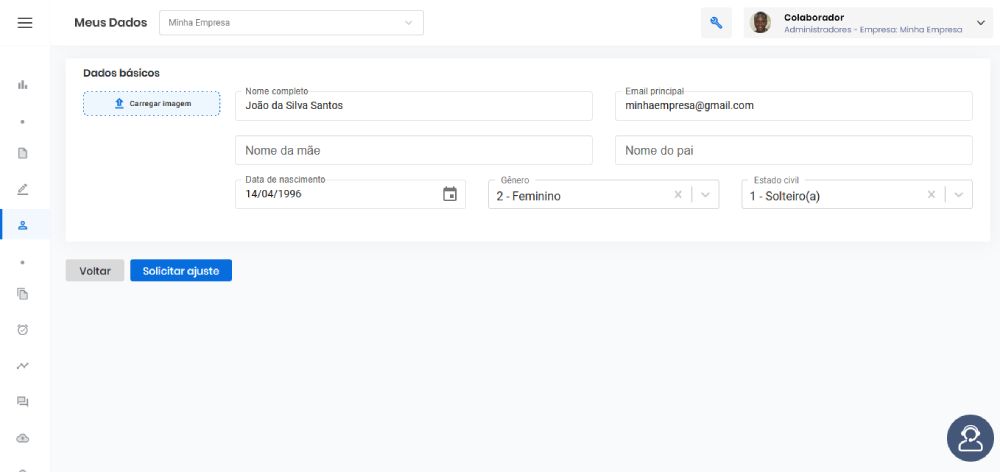Expand the Estado civil dropdown arrow
The height and width of the screenshot is (472, 1000).
[x=959, y=195]
